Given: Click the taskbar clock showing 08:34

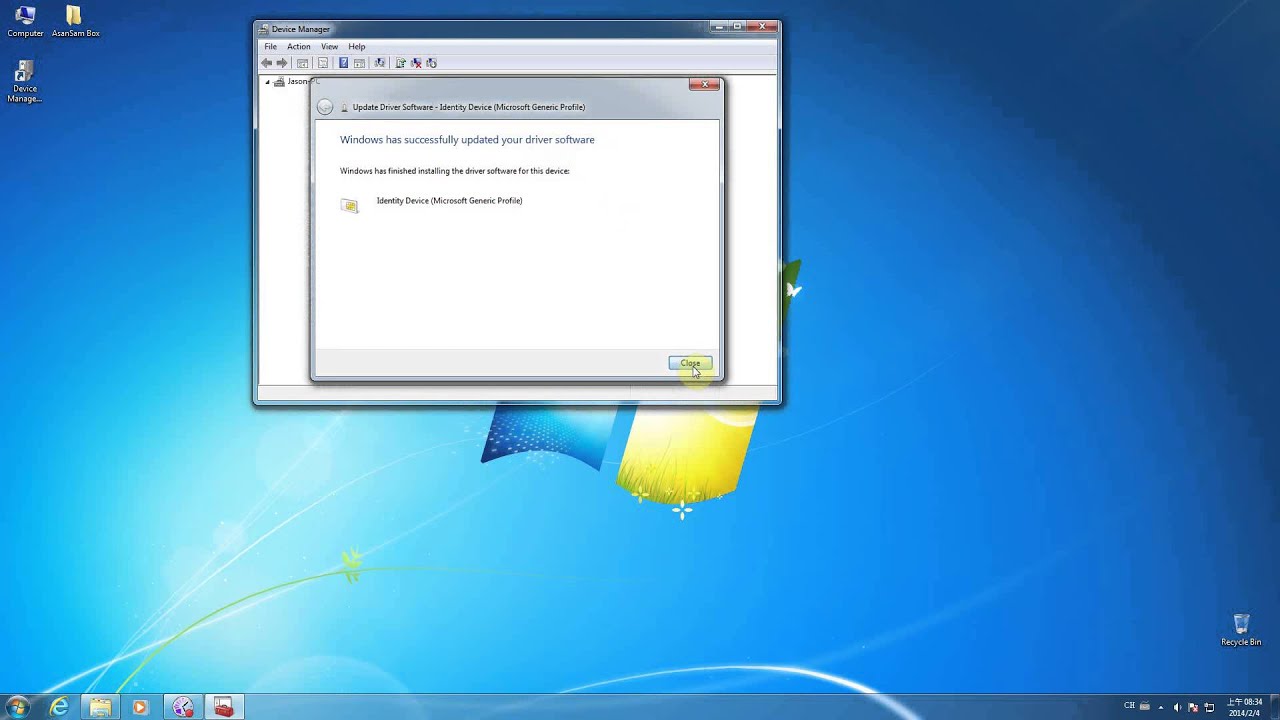Looking at the screenshot, I should 1245,707.
